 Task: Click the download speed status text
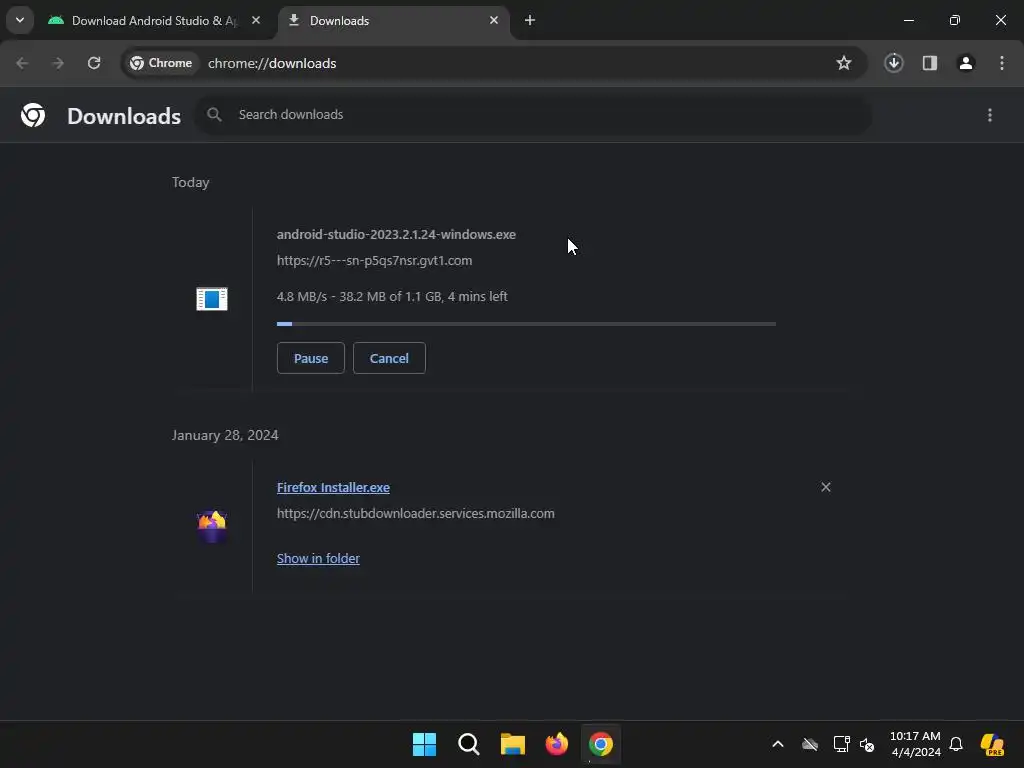click(x=392, y=296)
